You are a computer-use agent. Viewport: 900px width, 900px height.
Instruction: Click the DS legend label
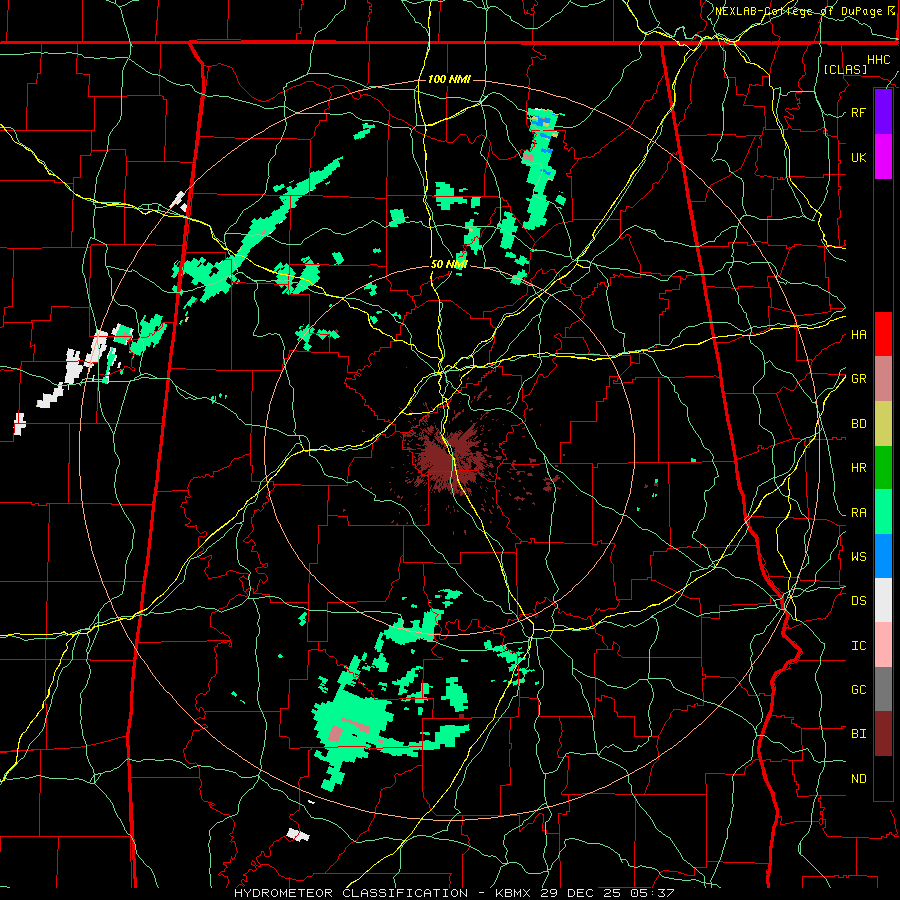tap(858, 601)
